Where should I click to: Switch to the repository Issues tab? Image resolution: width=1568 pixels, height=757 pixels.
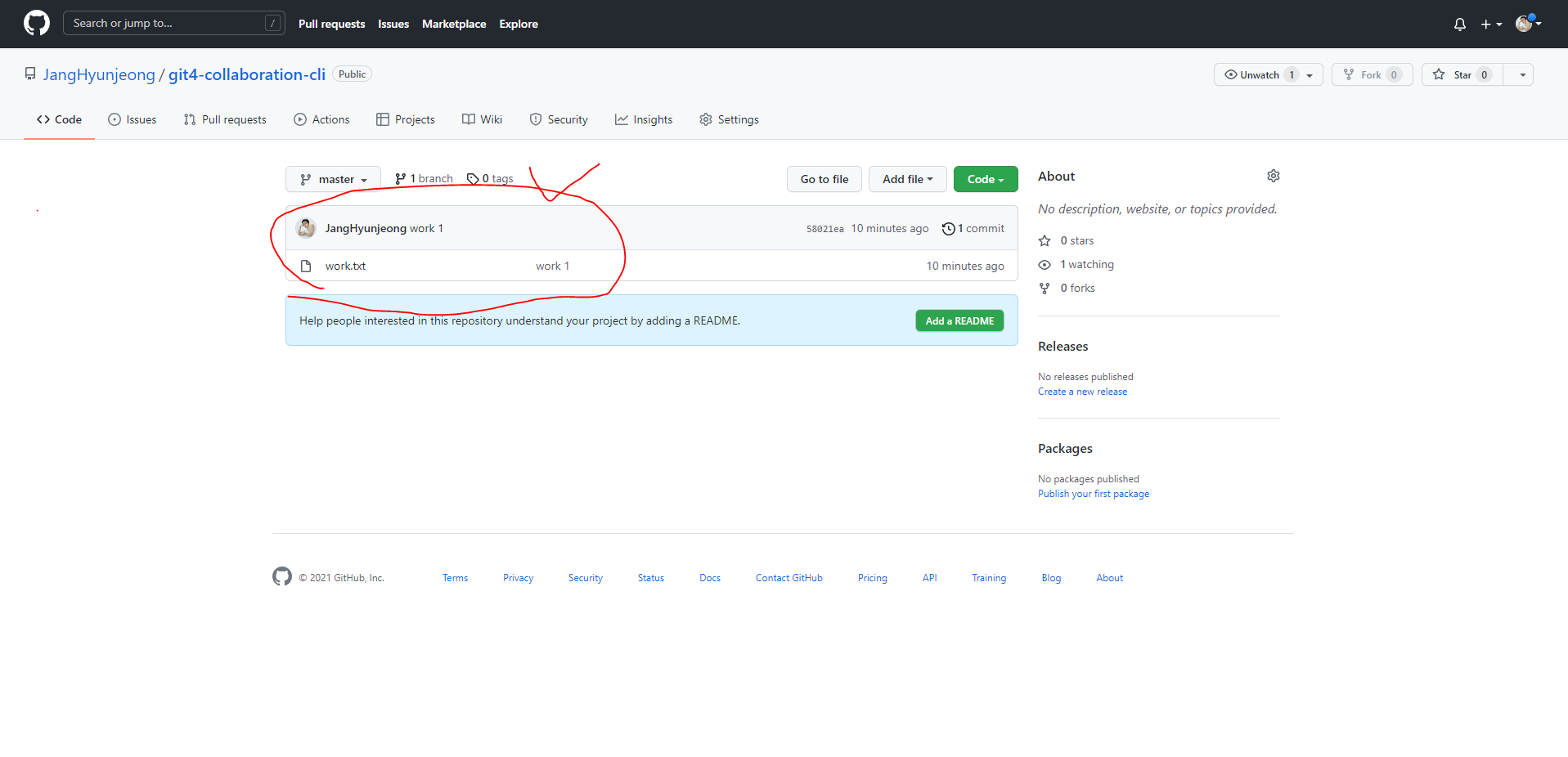pos(133,119)
